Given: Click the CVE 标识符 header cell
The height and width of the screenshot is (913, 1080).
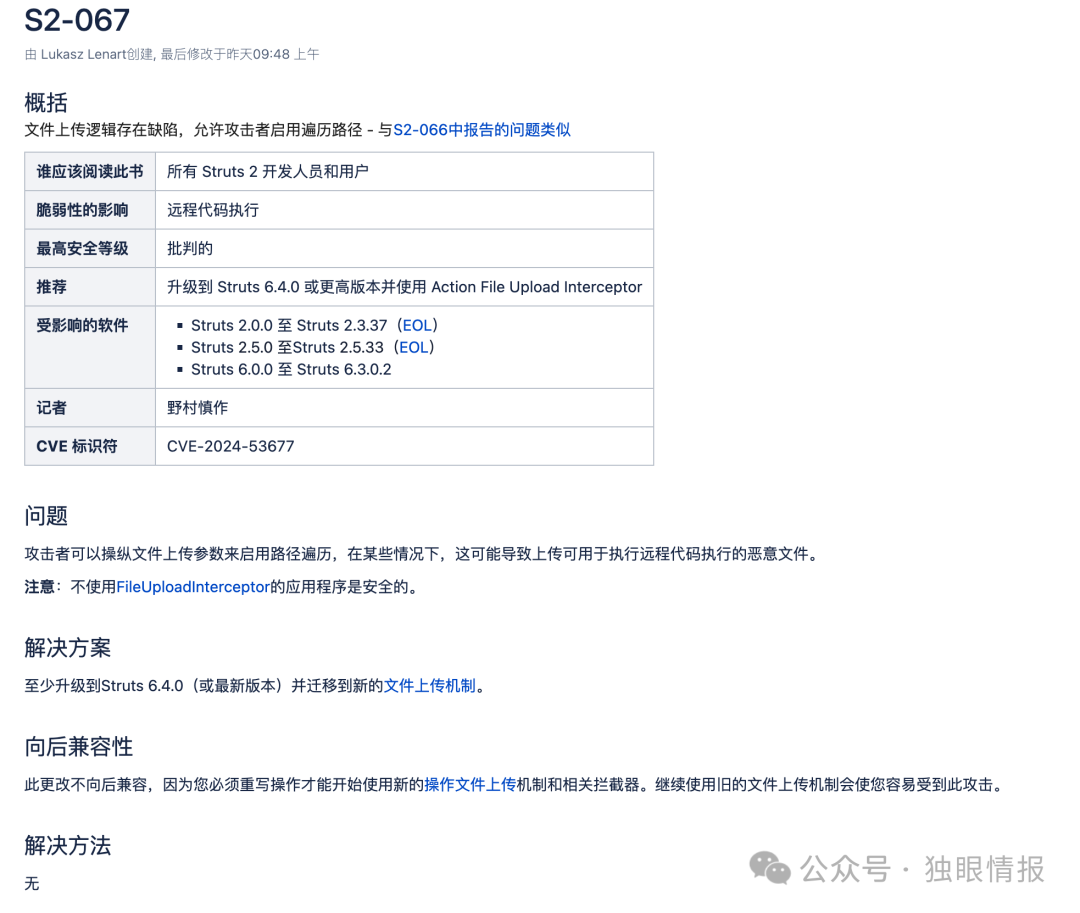Looking at the screenshot, I should [x=90, y=446].
